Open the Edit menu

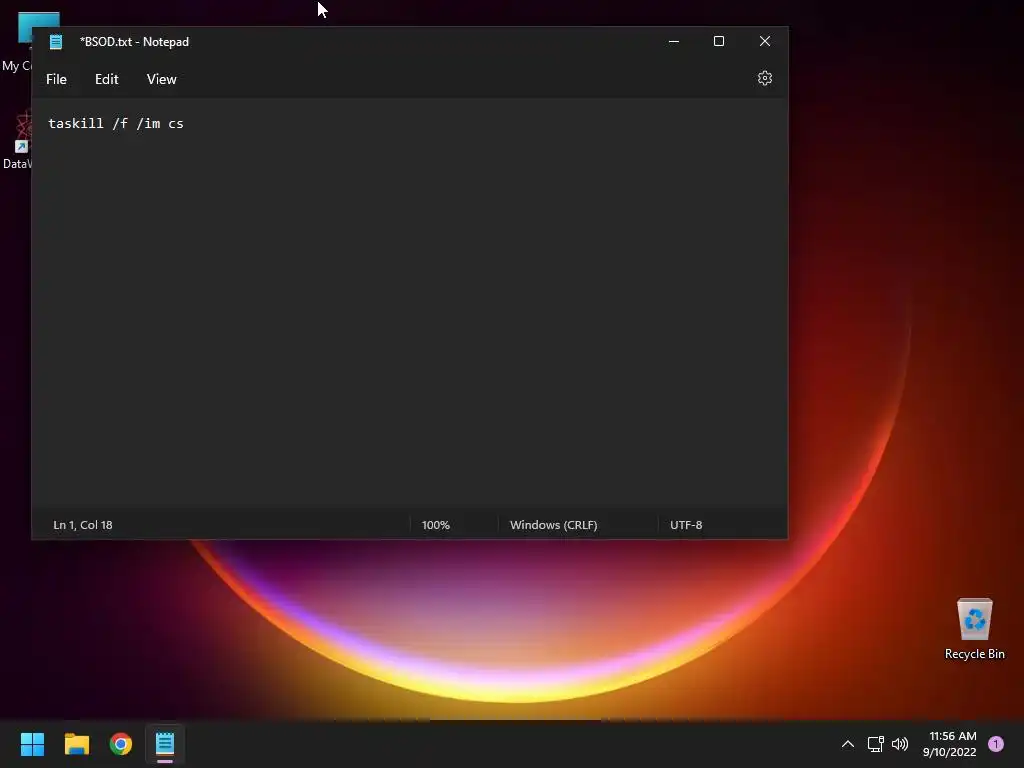click(106, 79)
